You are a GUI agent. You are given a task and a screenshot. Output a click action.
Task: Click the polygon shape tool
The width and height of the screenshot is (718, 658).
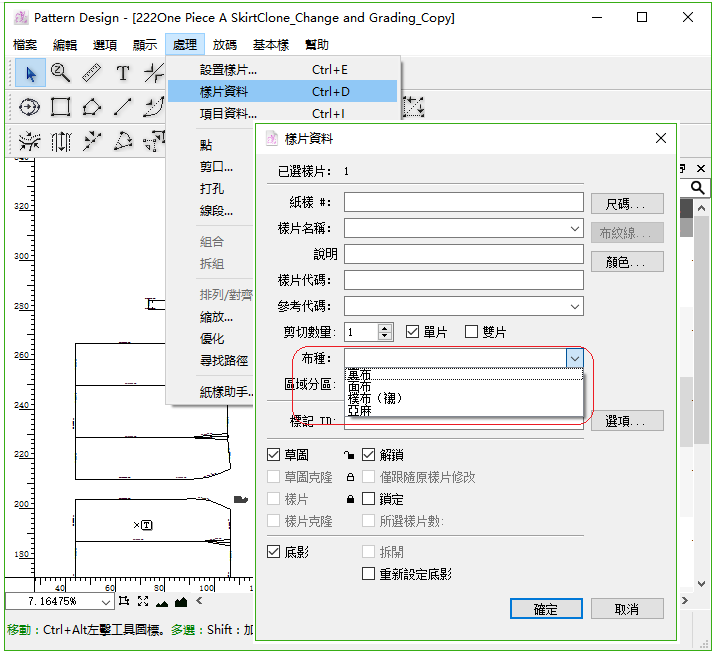tap(92, 107)
